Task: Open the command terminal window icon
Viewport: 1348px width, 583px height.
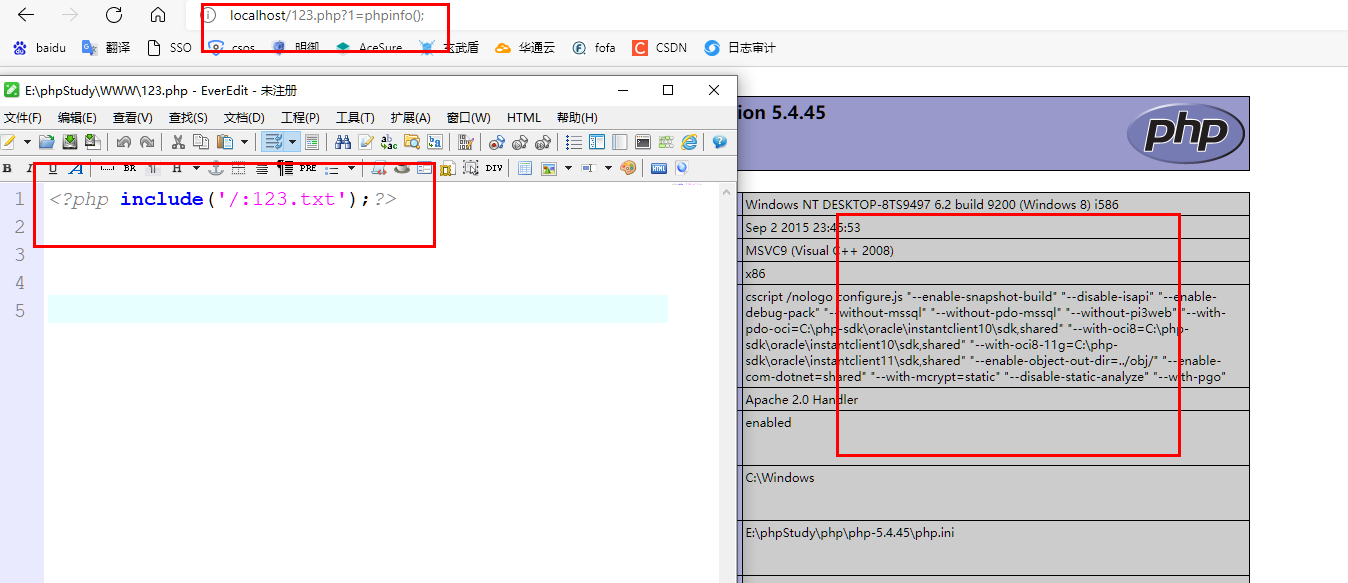Action: tap(643, 142)
